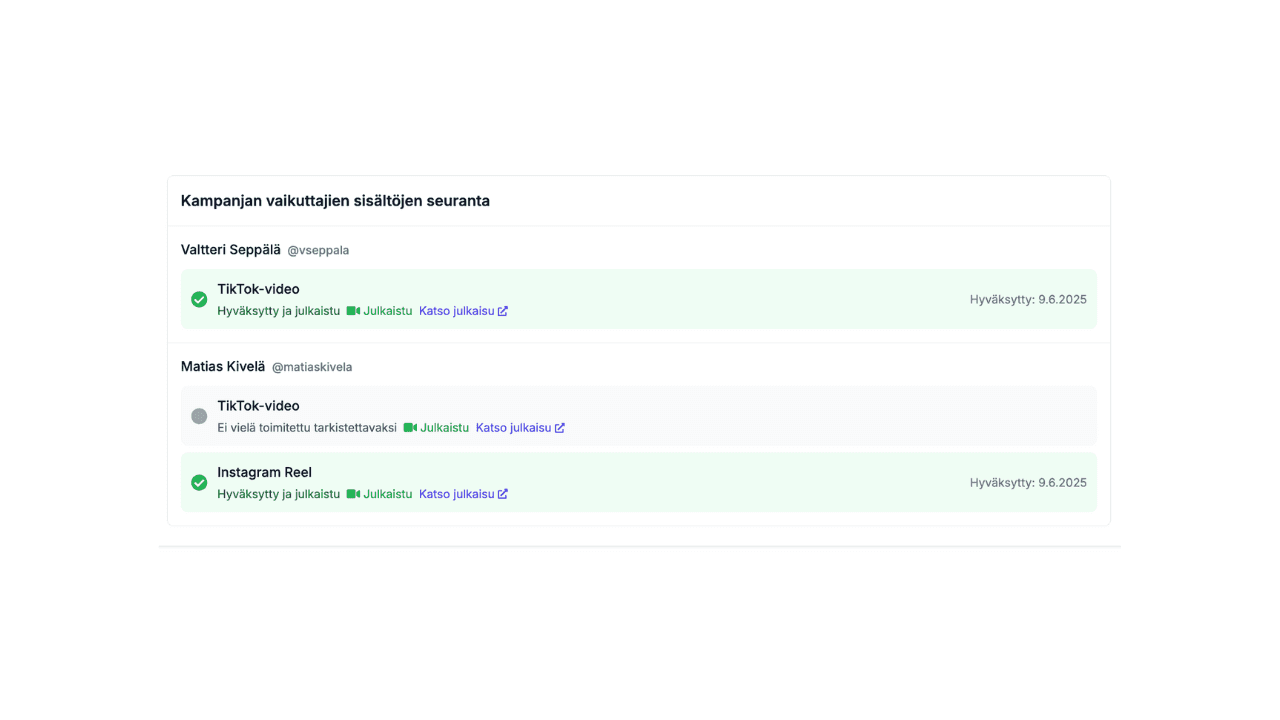1280x720 pixels.
Task: Click heading Kampanjan vaikuttajien sisältöjen seuranta
Action: click(x=335, y=201)
